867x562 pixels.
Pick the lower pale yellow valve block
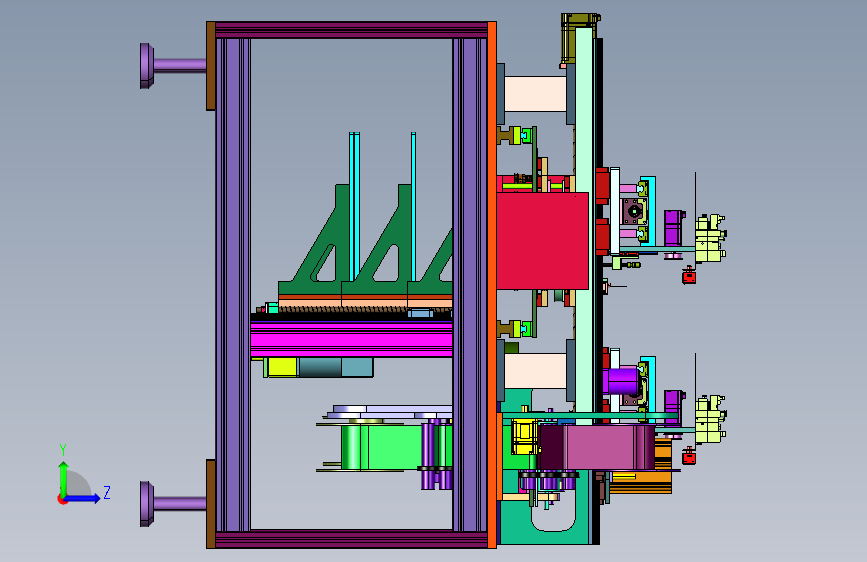point(711,419)
